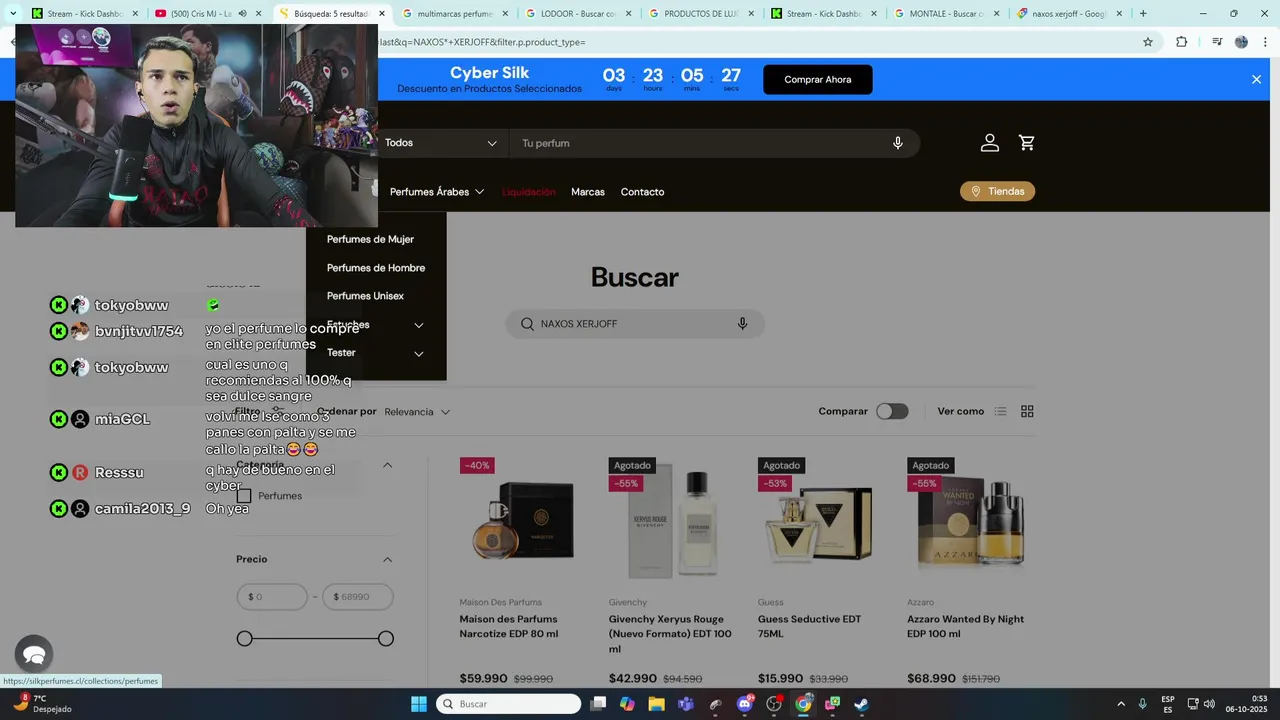Open File Explorer from the taskbar

[656, 704]
